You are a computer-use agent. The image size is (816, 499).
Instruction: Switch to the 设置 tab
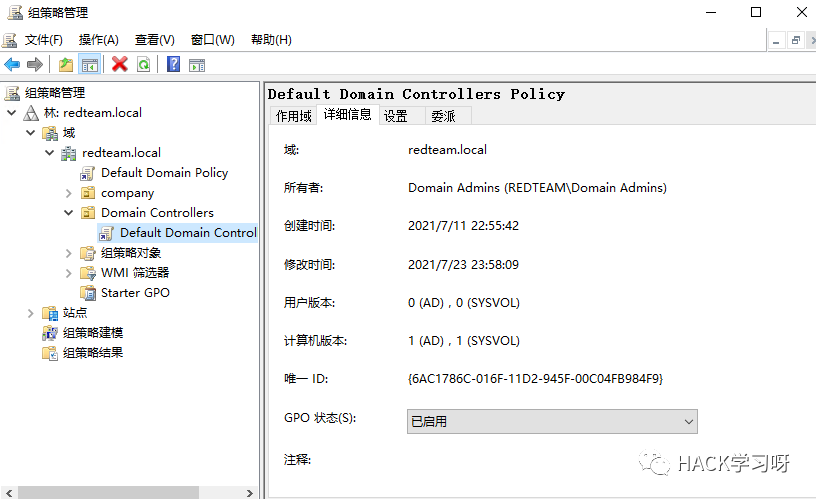[x=396, y=116]
